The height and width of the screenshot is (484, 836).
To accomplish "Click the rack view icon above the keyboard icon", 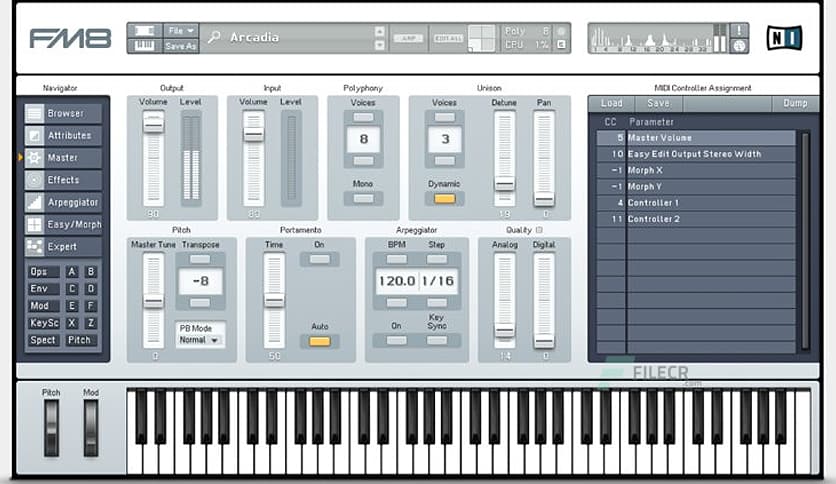I will [144, 30].
